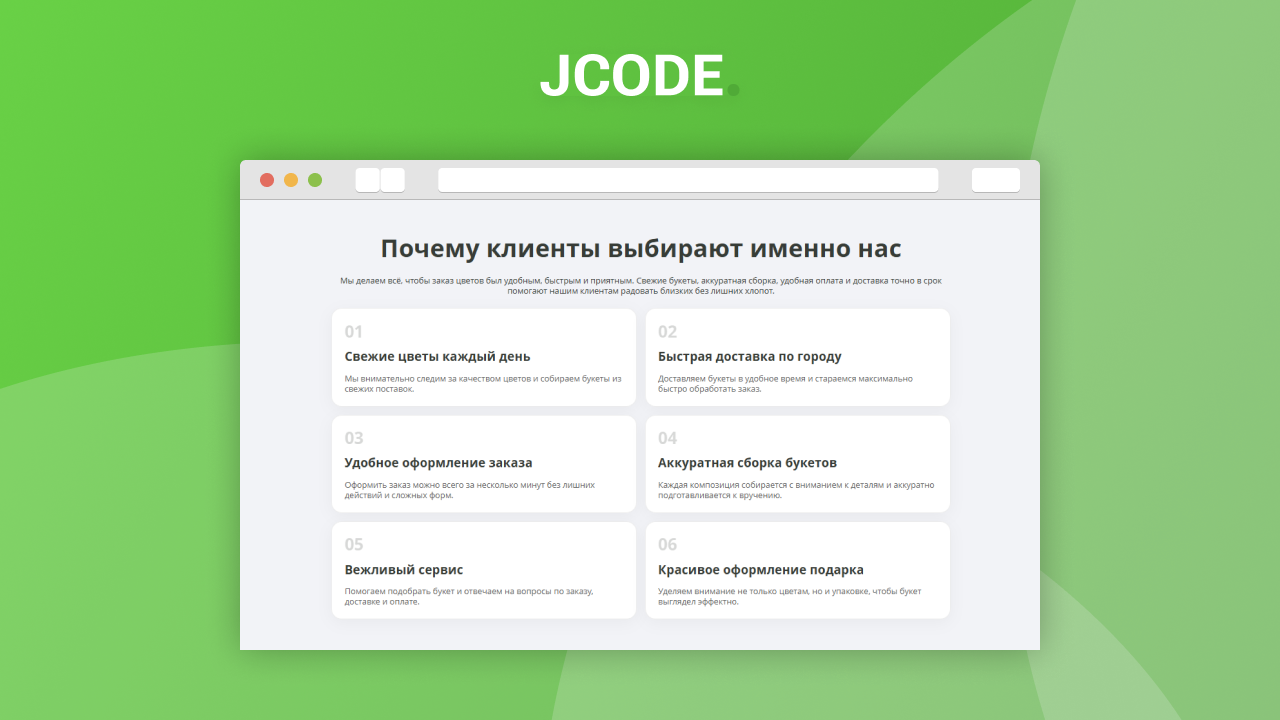Click the number 06 on the last card

(668, 543)
